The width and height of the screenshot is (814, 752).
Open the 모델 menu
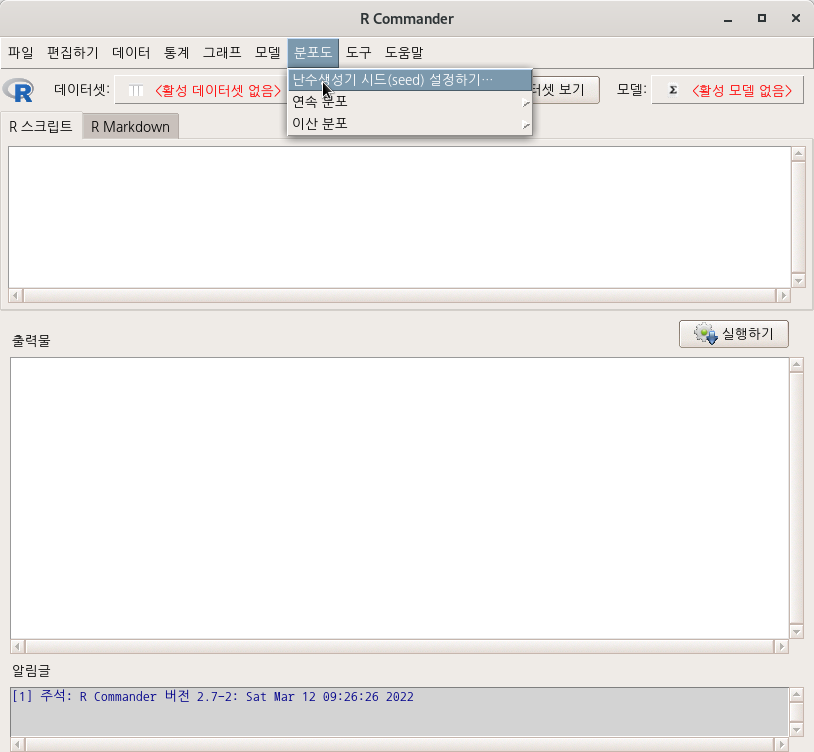click(267, 52)
